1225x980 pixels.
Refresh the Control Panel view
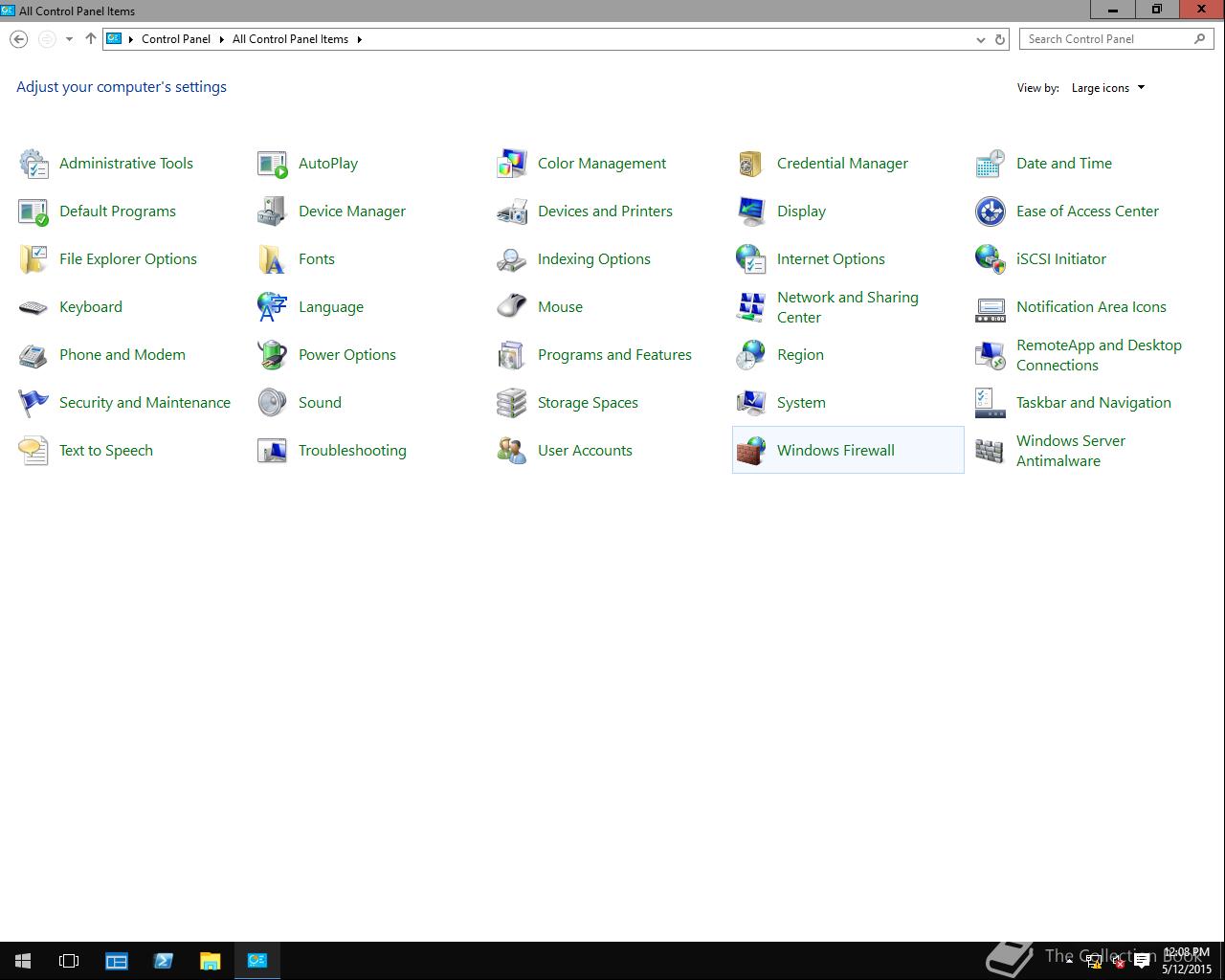[1000, 39]
